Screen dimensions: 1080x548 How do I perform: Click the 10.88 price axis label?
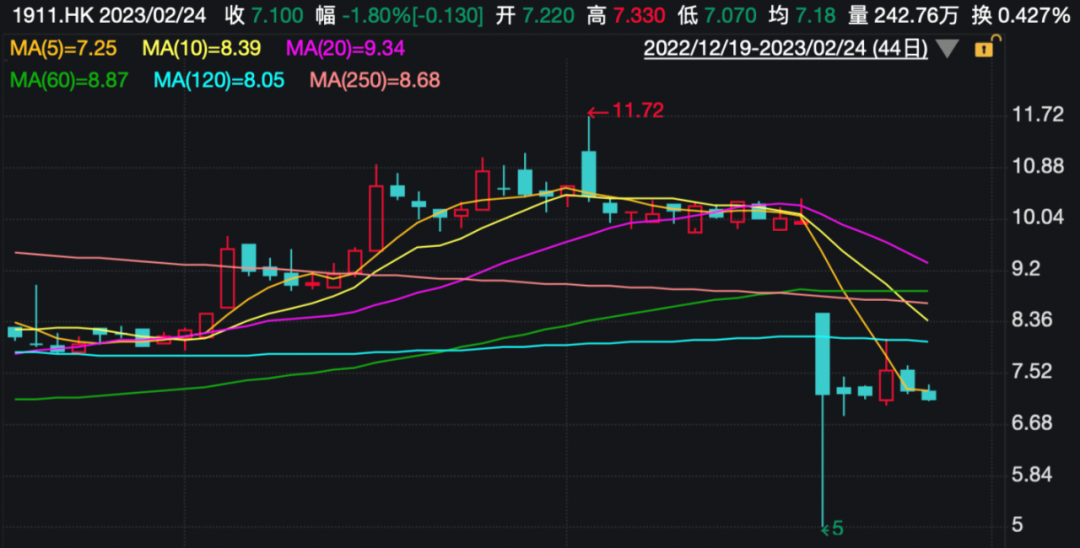(1038, 166)
